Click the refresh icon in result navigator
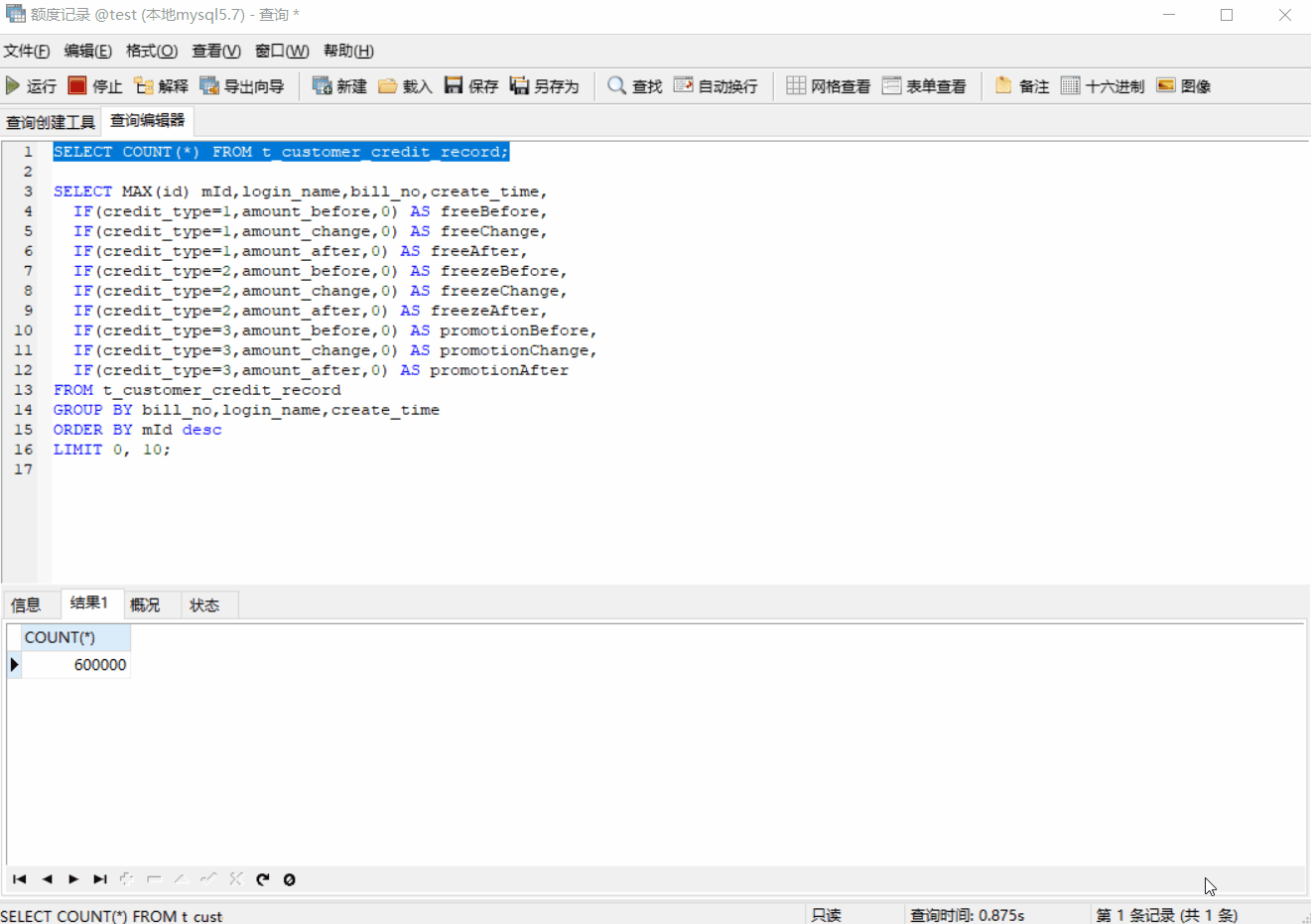1311x924 pixels. 263,879
